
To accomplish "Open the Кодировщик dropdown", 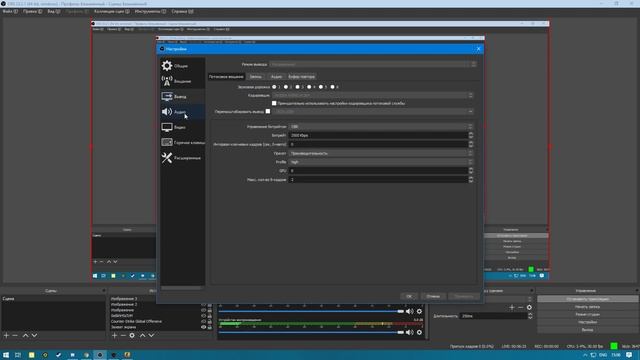I will (373, 96).
